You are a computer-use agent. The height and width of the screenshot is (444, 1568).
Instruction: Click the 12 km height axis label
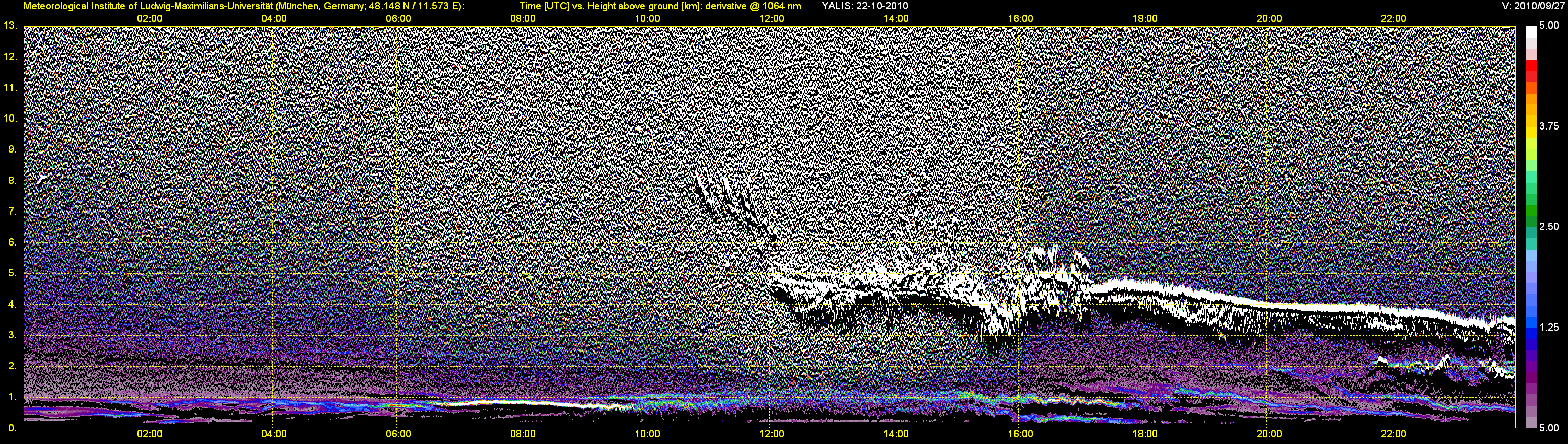(x=10, y=56)
